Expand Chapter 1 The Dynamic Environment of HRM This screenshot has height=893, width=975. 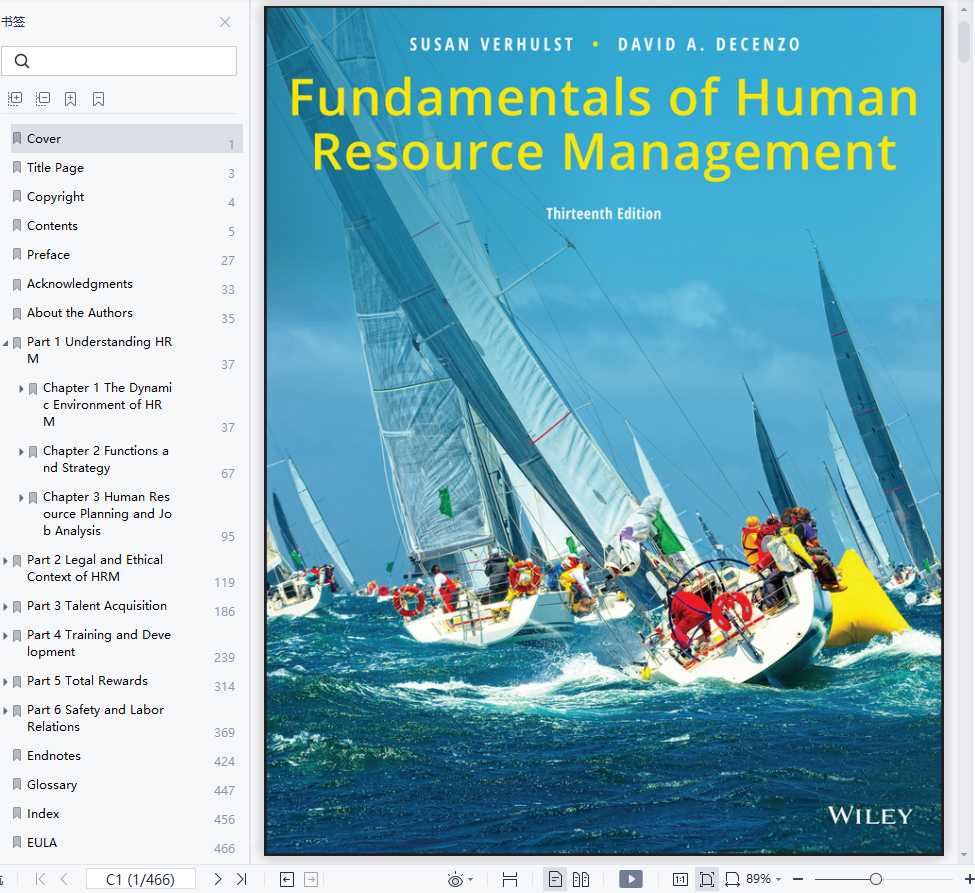(x=21, y=389)
